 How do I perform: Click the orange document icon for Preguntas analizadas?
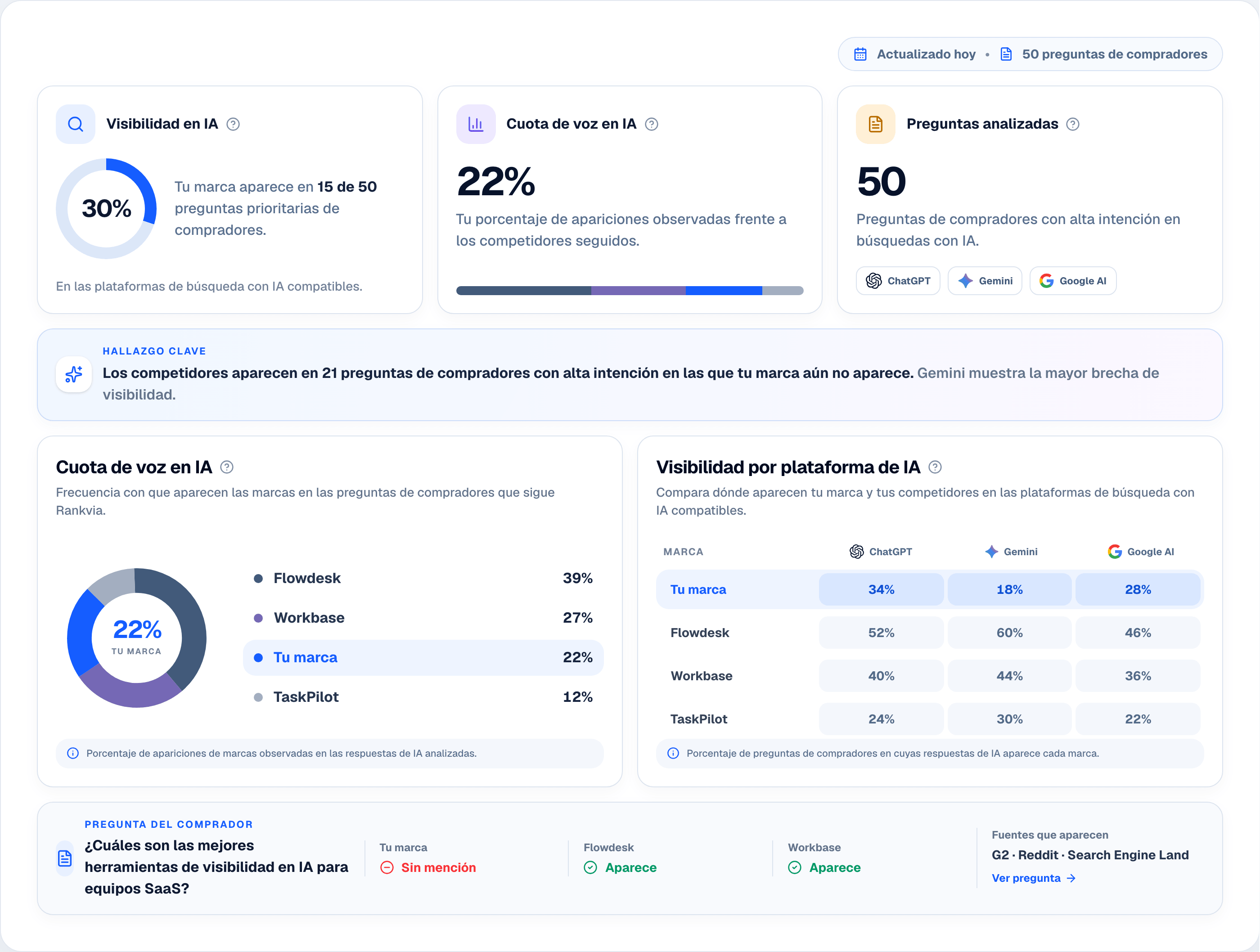pyautogui.click(x=876, y=124)
